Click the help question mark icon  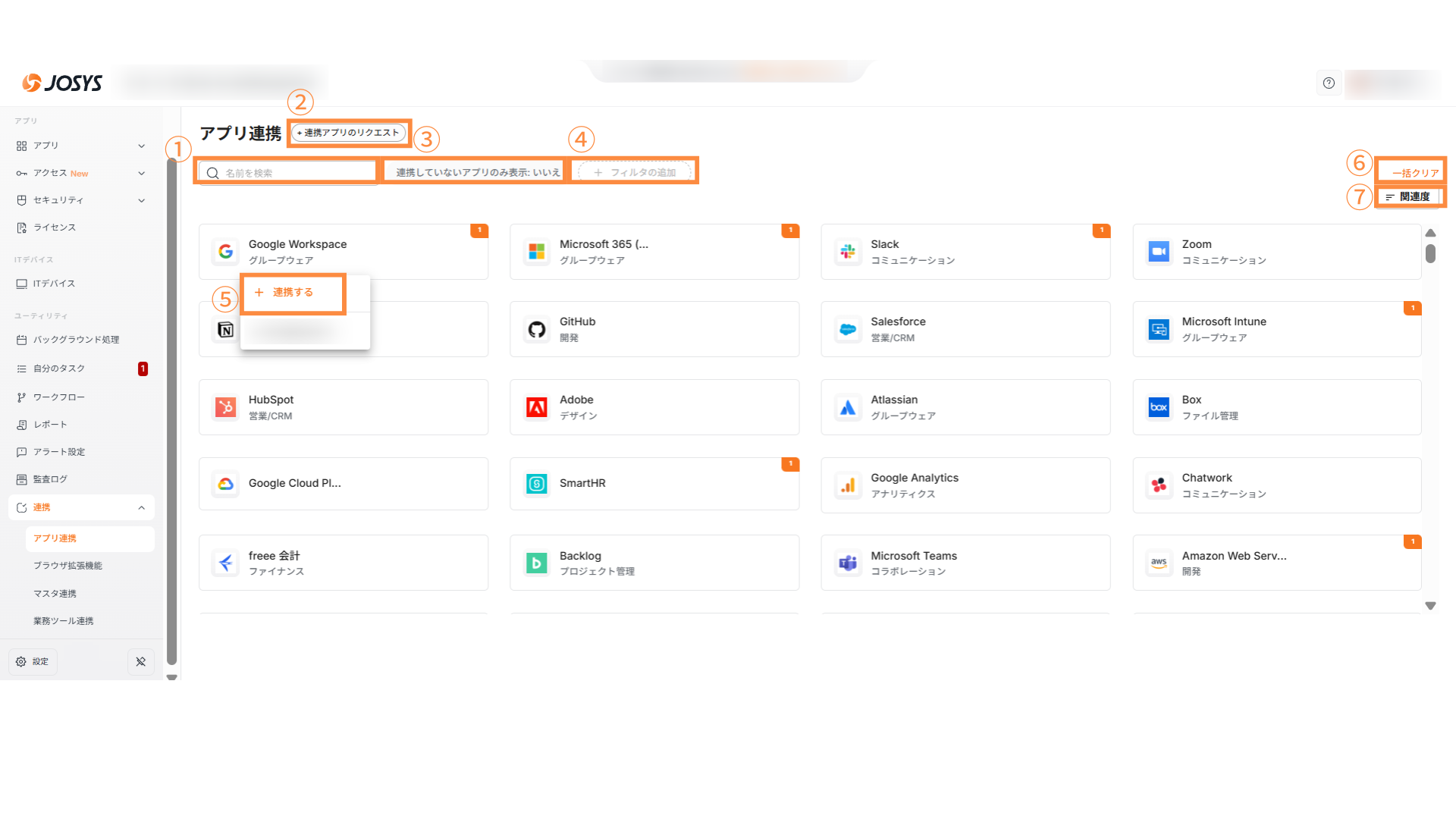pyautogui.click(x=1329, y=83)
